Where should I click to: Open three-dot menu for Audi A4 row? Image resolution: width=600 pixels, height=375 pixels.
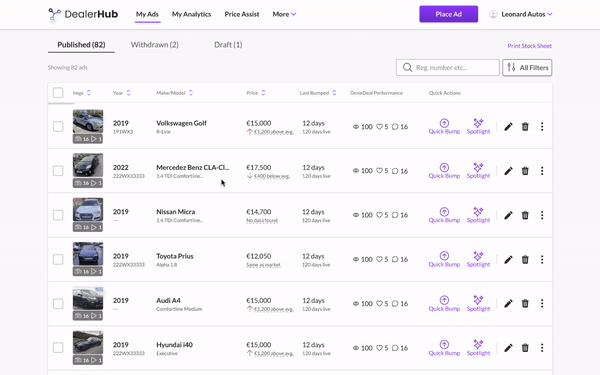point(542,303)
